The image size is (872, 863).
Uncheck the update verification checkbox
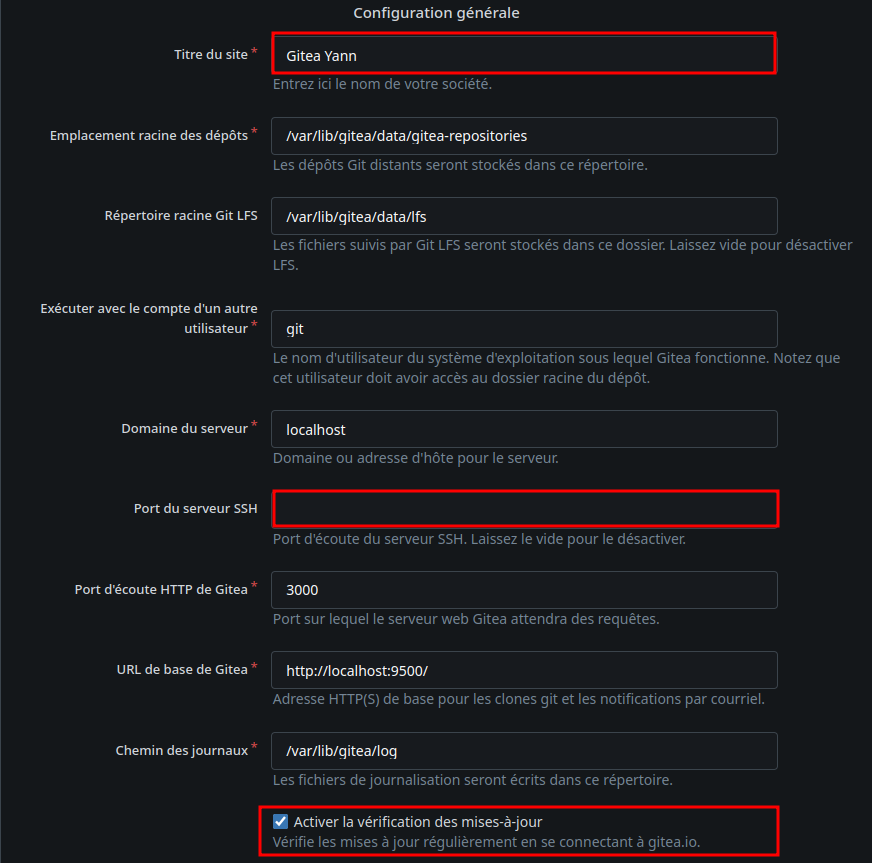[281, 822]
